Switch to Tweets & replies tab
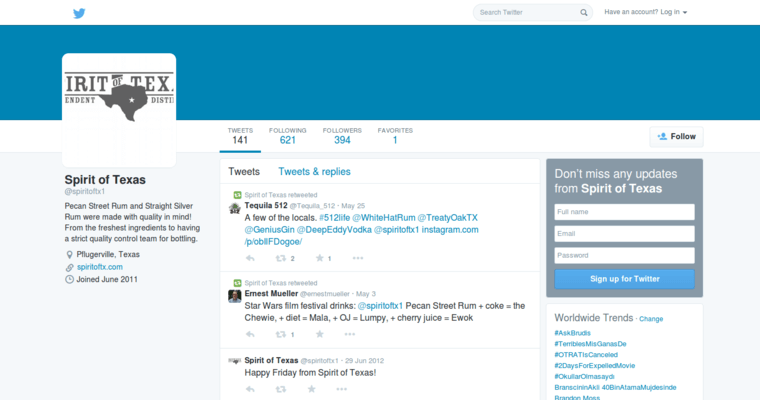 (314, 172)
